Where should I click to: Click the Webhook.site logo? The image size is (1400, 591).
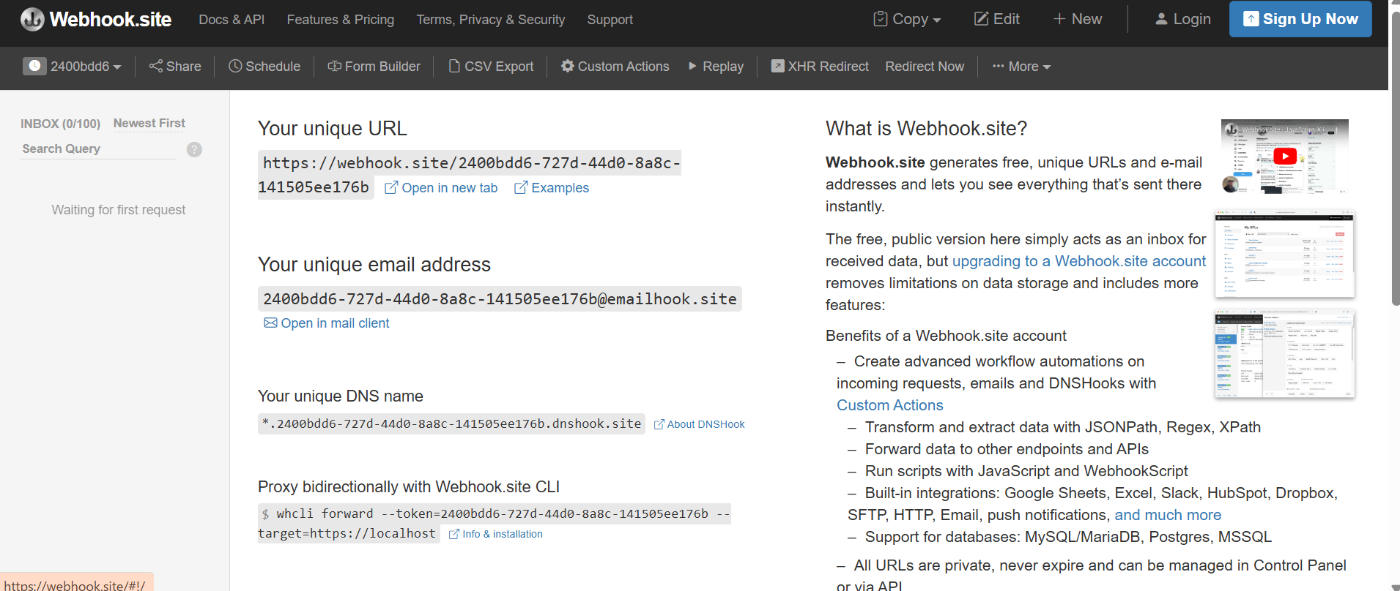(96, 19)
